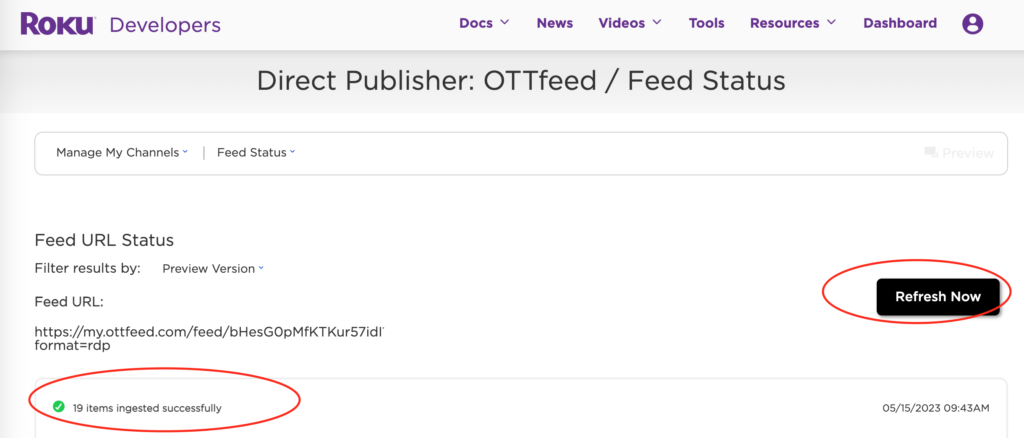Click the Refresh Now button

[x=938, y=297]
